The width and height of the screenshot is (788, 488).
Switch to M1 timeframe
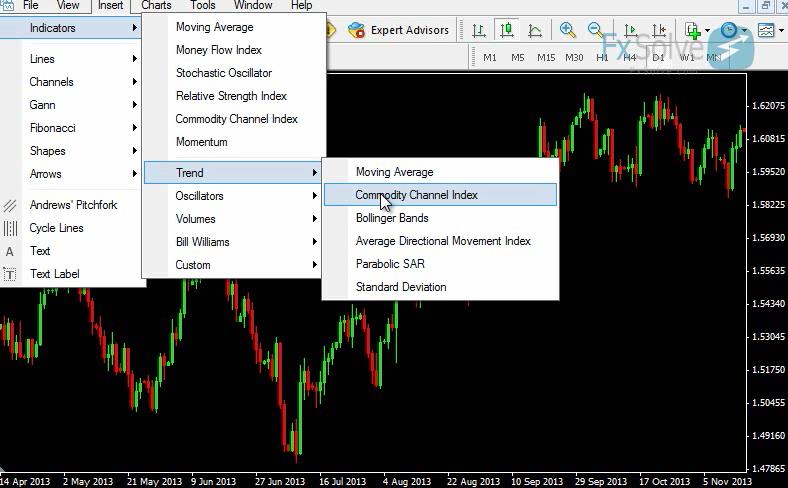coord(490,57)
